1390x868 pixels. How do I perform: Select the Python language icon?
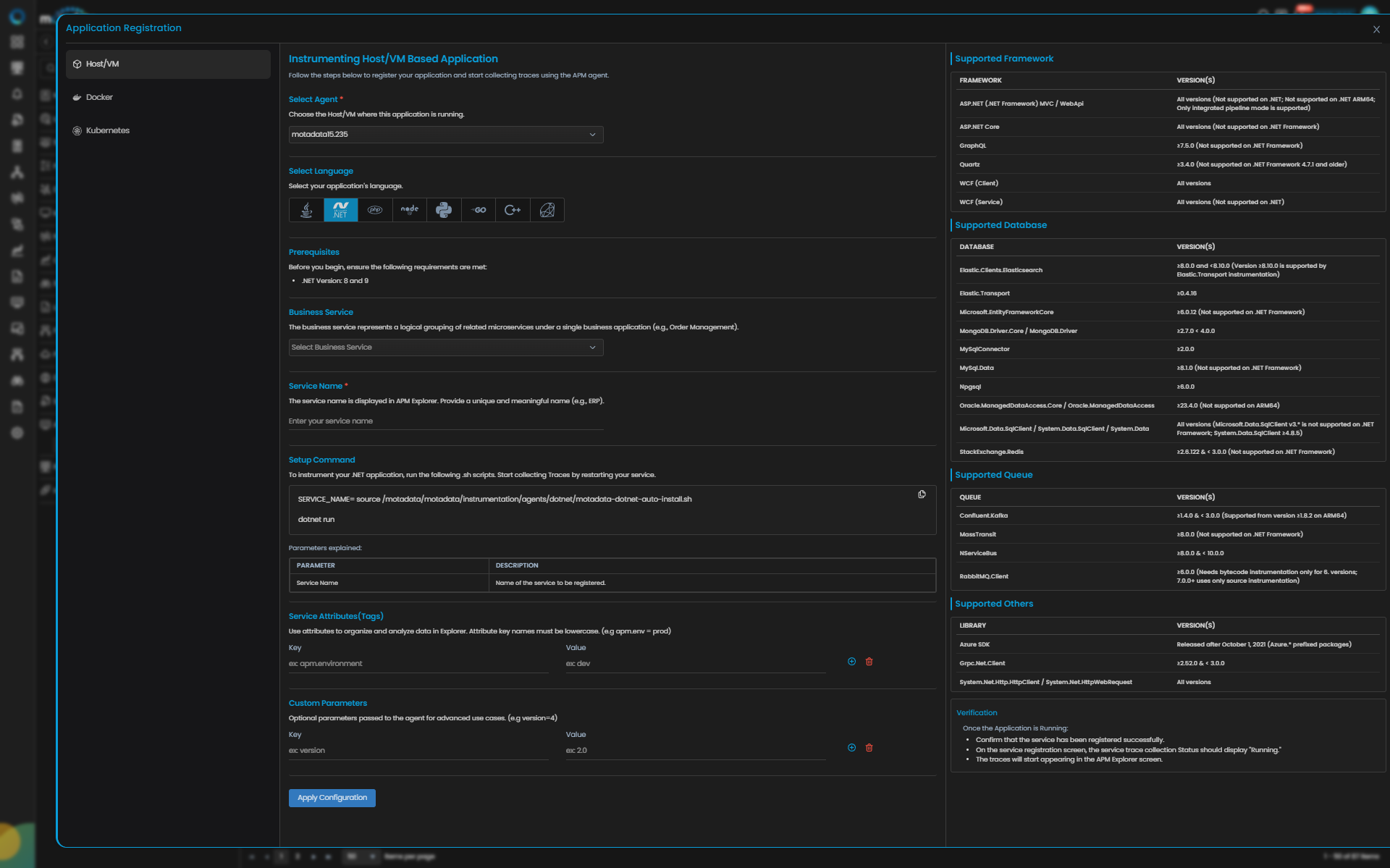[x=444, y=210]
